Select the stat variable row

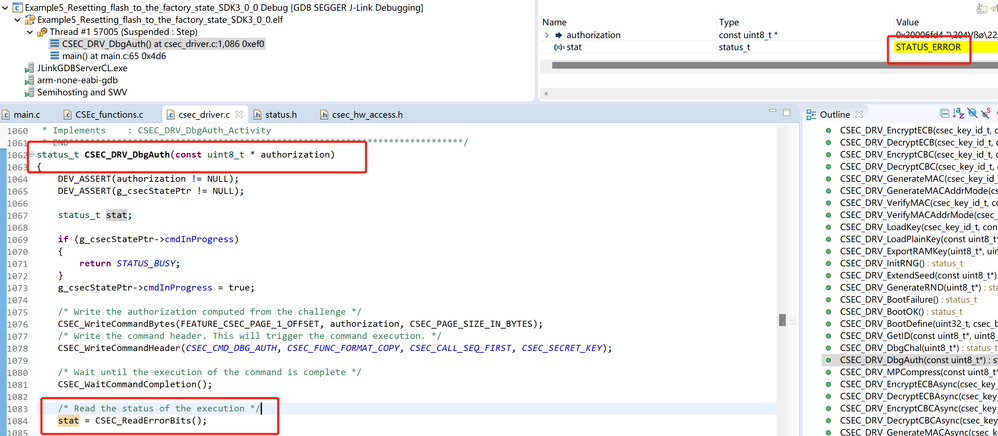click(x=768, y=47)
